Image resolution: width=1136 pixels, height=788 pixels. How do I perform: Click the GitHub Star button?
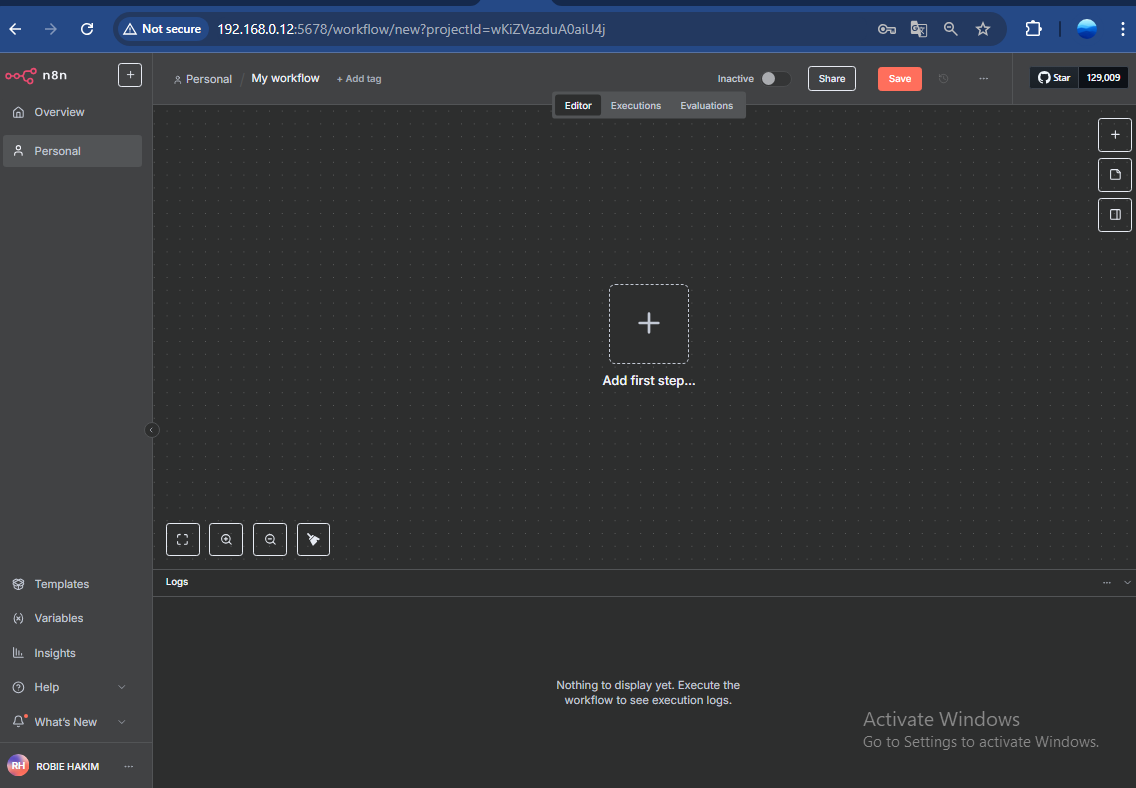1054,78
